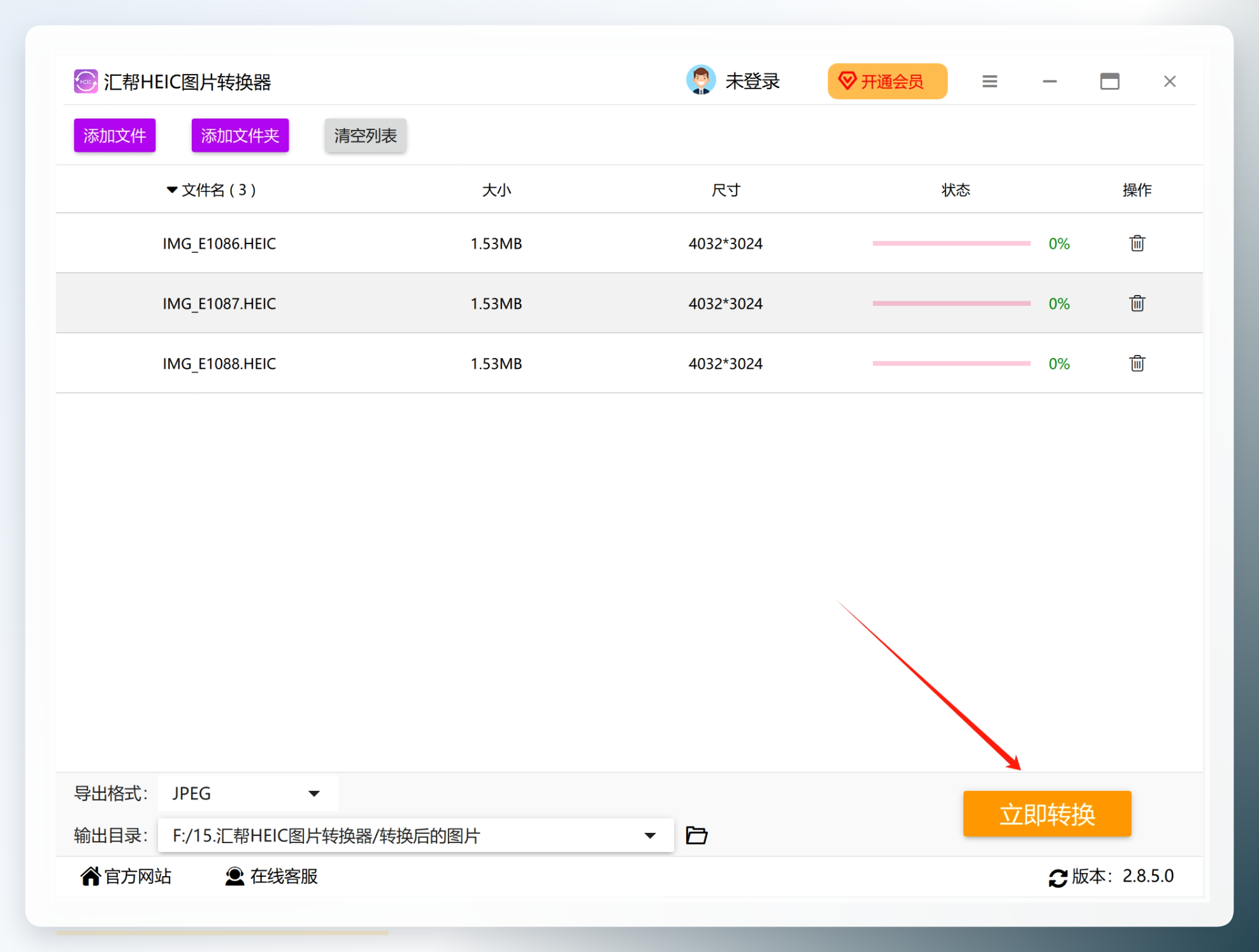This screenshot has width=1259, height=952.
Task: Open the 导出格式 JPEG dropdown
Action: point(248,793)
